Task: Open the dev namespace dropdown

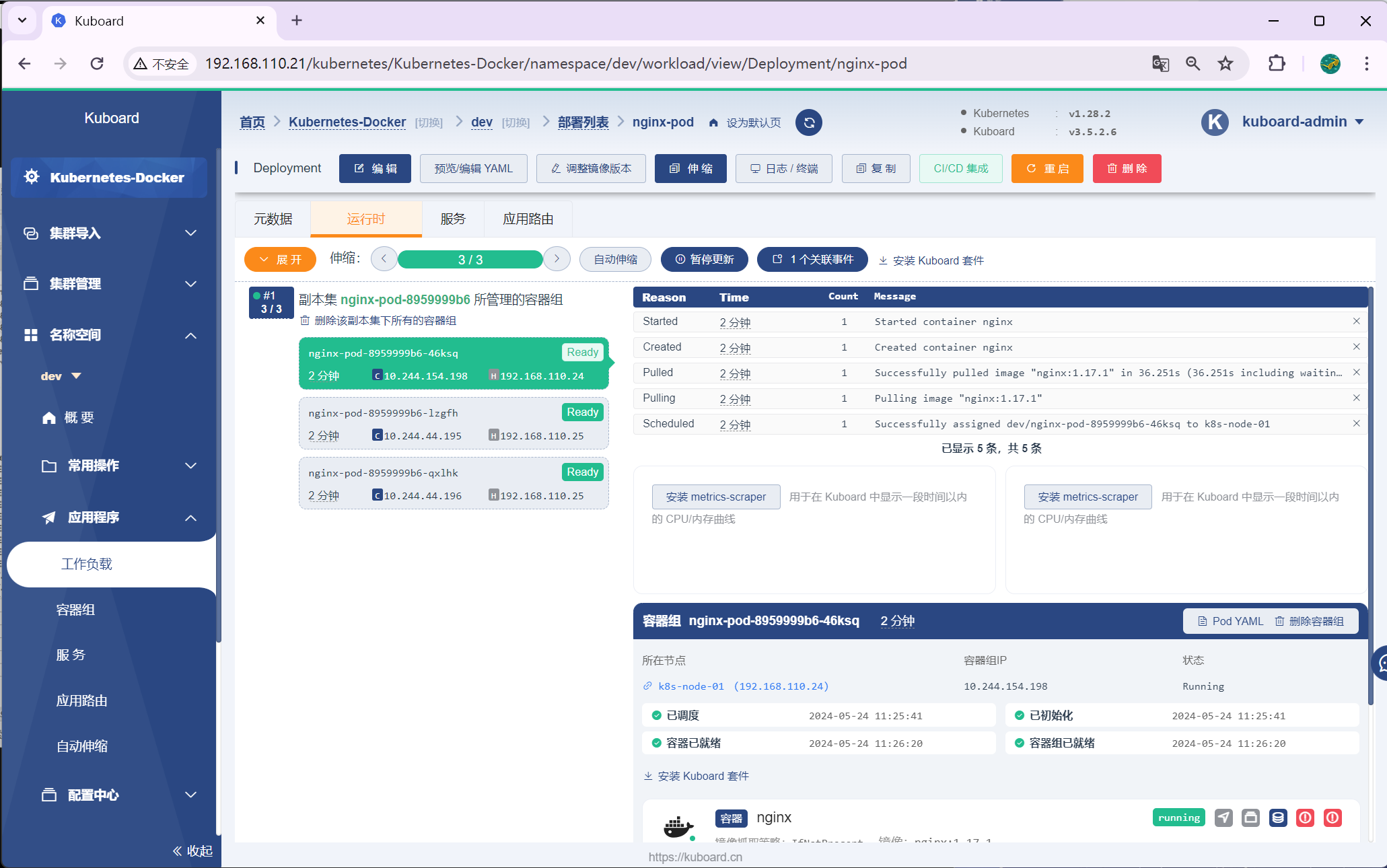Action: coord(61,376)
